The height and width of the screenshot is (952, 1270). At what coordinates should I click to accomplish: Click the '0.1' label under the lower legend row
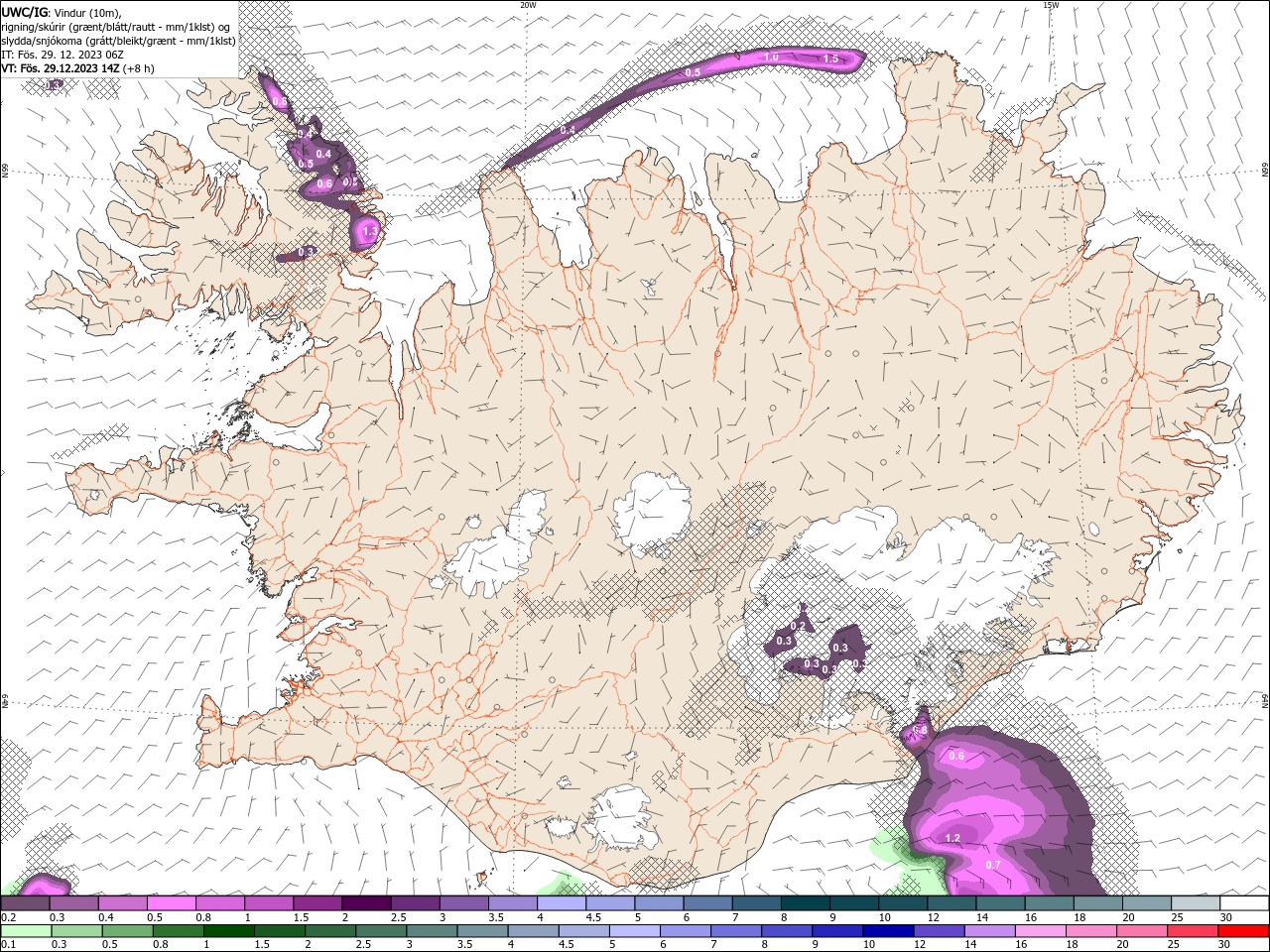(8, 945)
